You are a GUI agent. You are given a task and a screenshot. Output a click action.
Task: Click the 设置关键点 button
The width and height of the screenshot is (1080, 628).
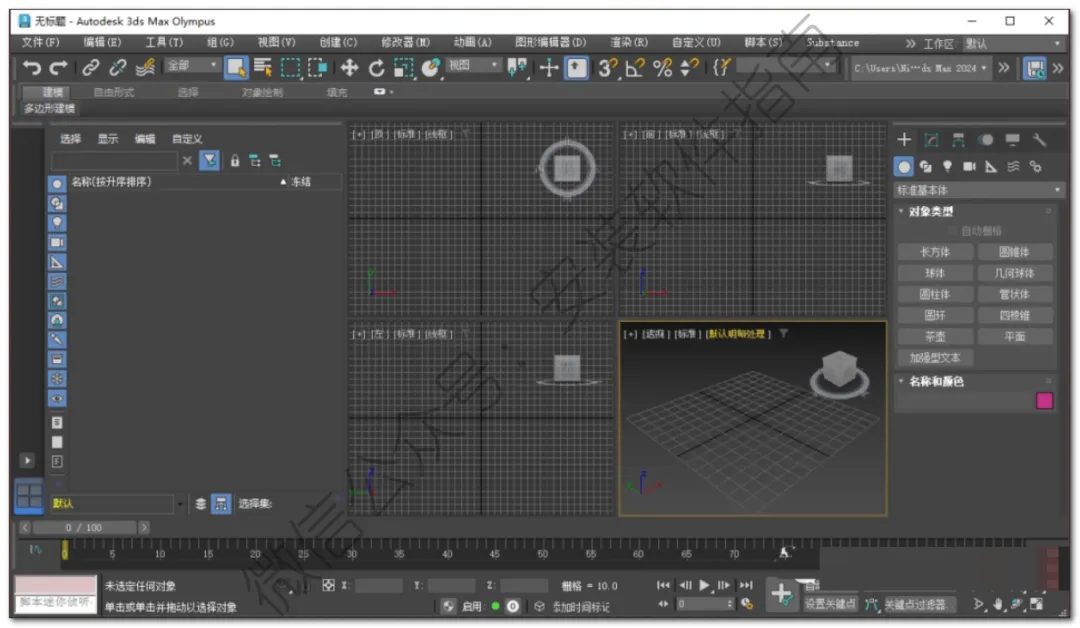830,604
